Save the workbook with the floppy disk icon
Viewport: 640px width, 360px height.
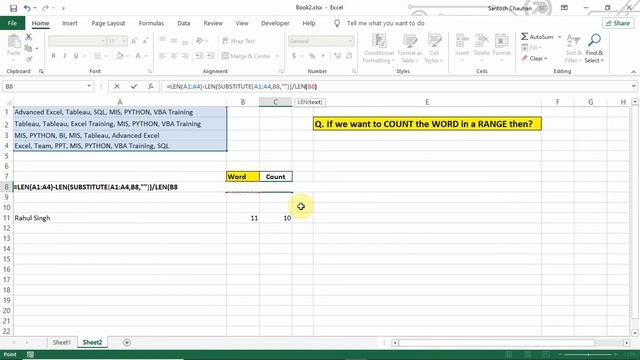point(13,8)
